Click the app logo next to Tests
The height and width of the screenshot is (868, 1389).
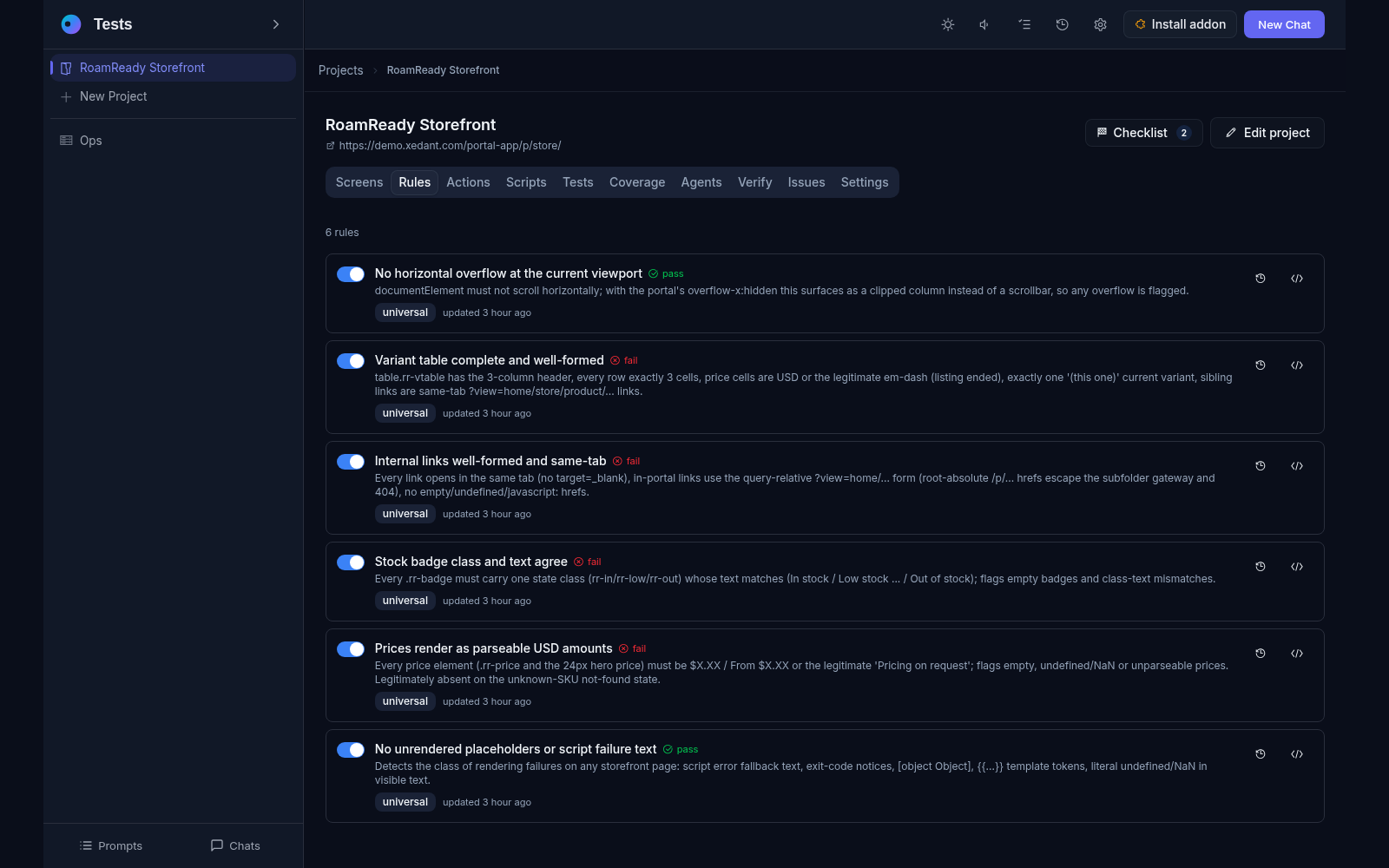tap(71, 24)
